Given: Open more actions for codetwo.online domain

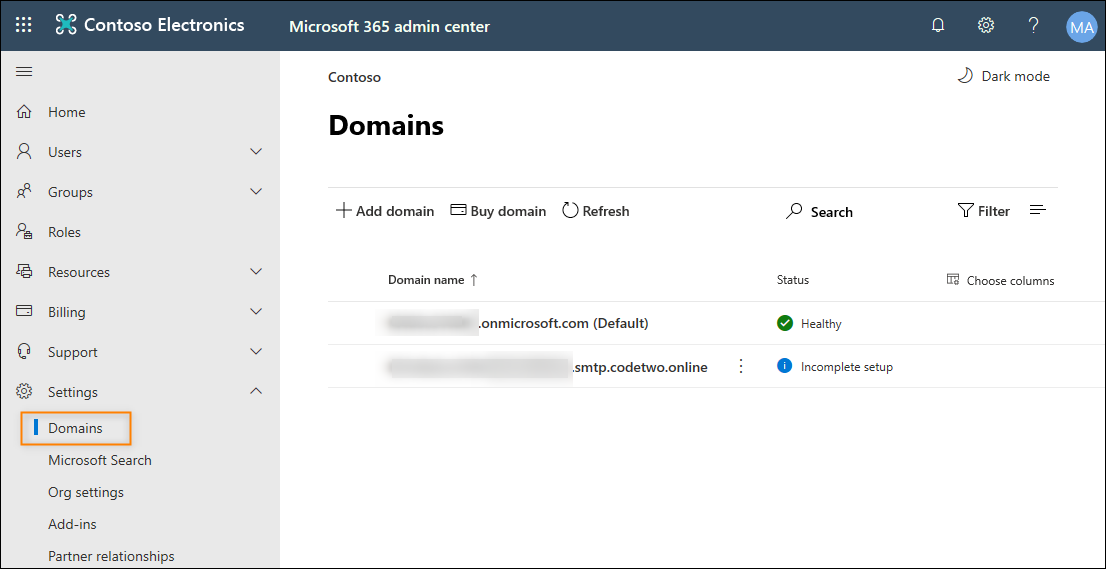Looking at the screenshot, I should pos(741,367).
